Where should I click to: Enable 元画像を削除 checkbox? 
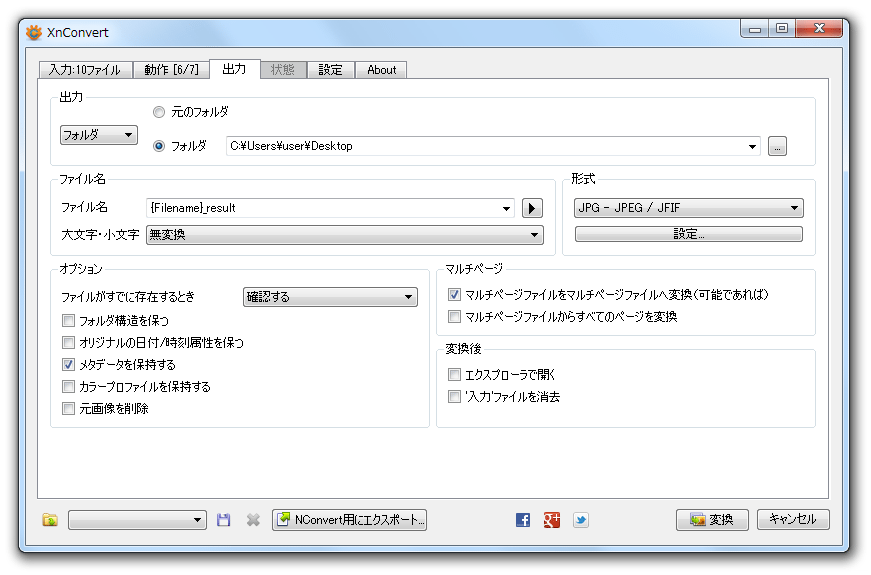click(68, 409)
